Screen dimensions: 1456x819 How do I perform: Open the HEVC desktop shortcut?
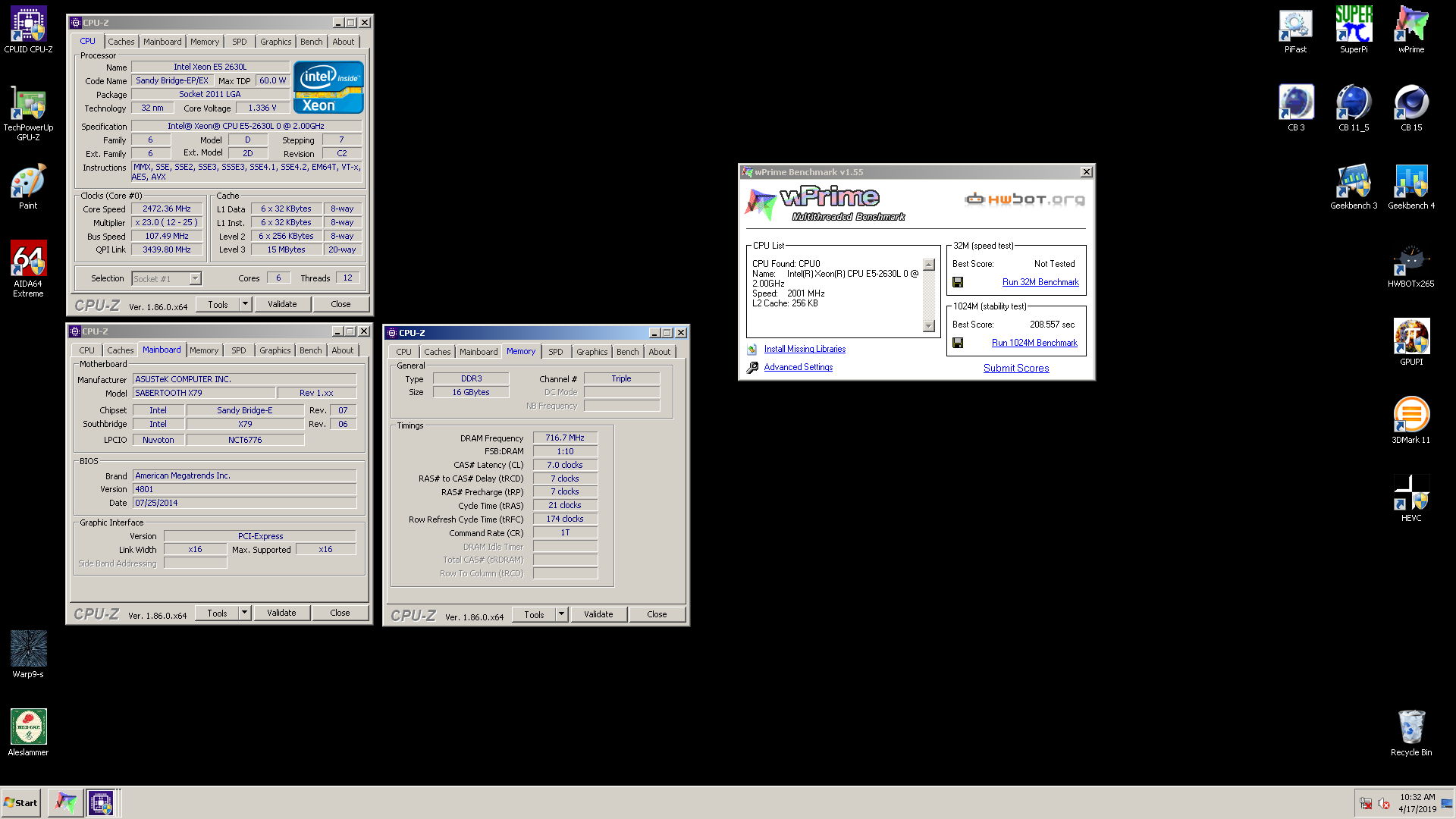1411,498
